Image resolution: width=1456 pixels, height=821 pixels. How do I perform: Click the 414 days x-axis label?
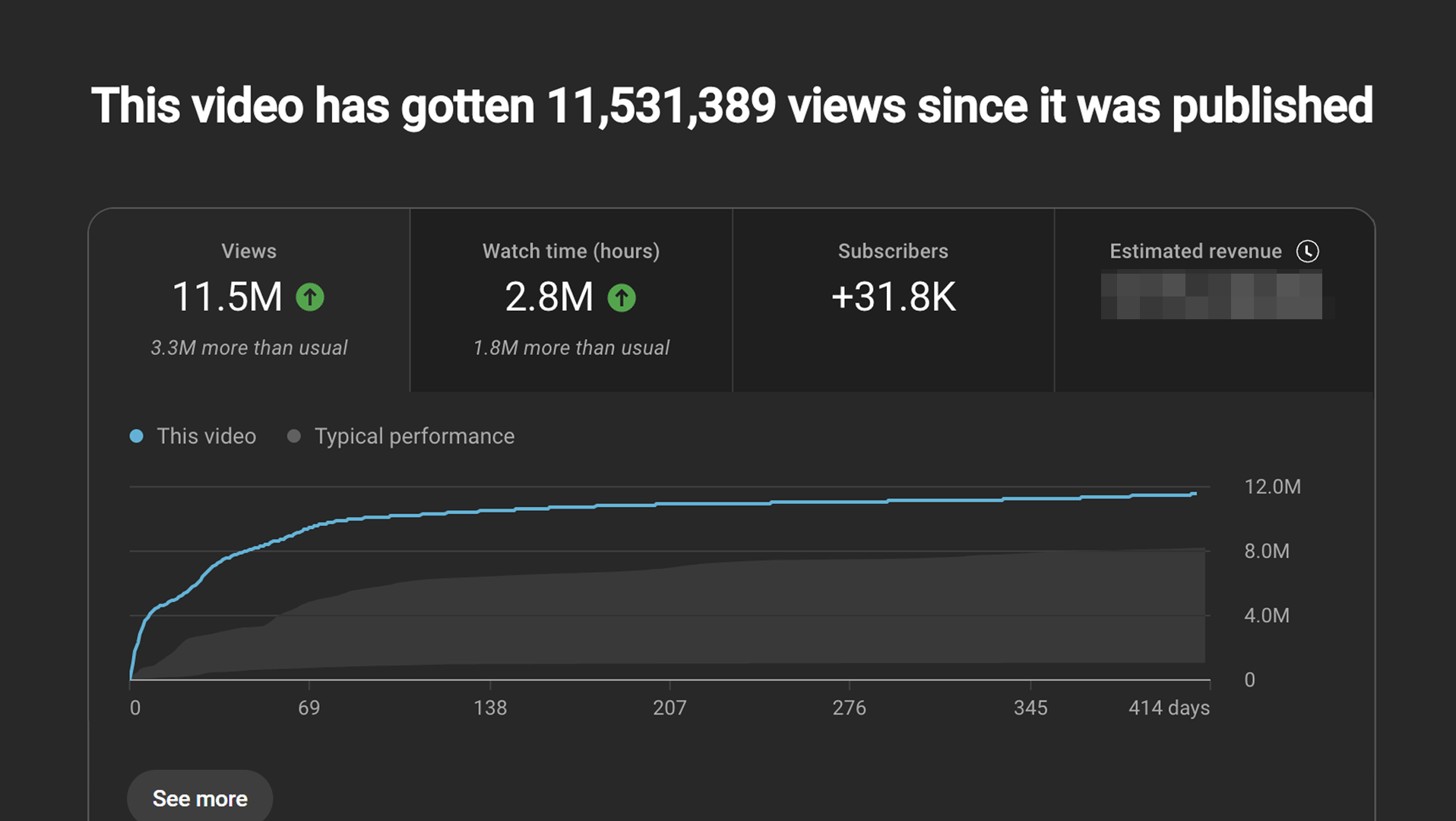1169,708
